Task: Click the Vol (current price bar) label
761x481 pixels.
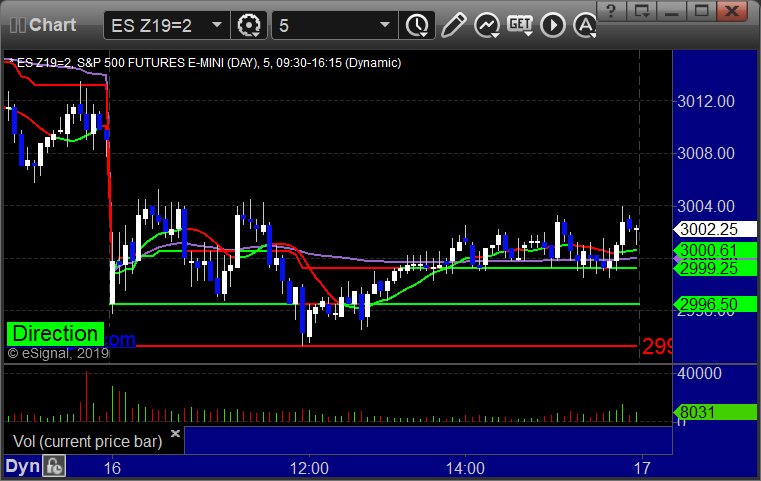Action: 87,441
